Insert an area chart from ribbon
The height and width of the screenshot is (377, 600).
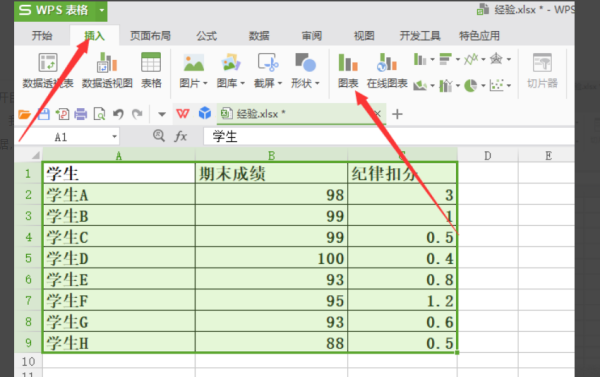[x=420, y=85]
